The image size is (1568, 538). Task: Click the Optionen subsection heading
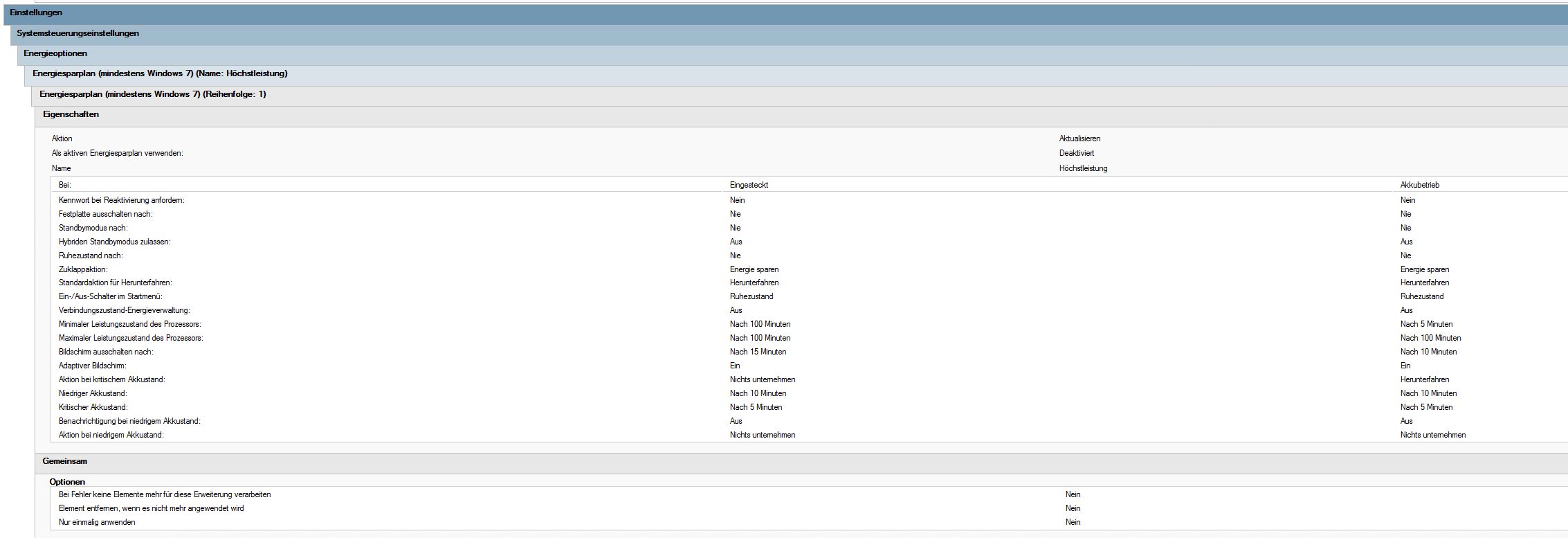point(67,482)
